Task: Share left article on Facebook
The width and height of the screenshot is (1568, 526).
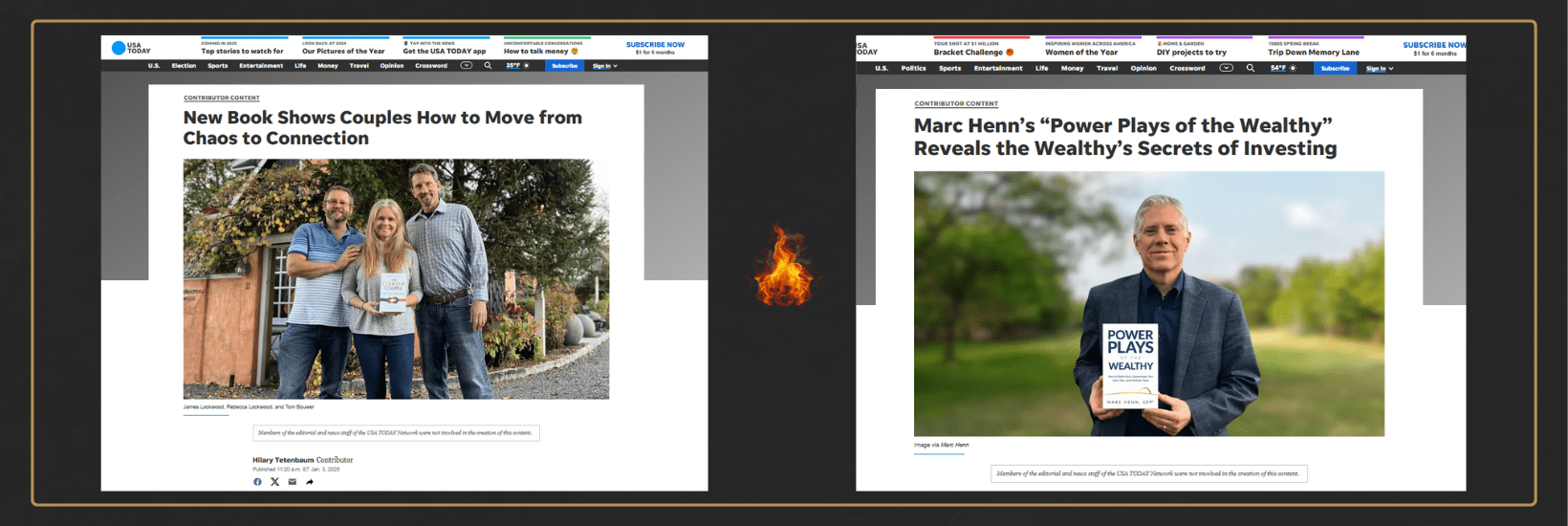Action: pyautogui.click(x=257, y=482)
